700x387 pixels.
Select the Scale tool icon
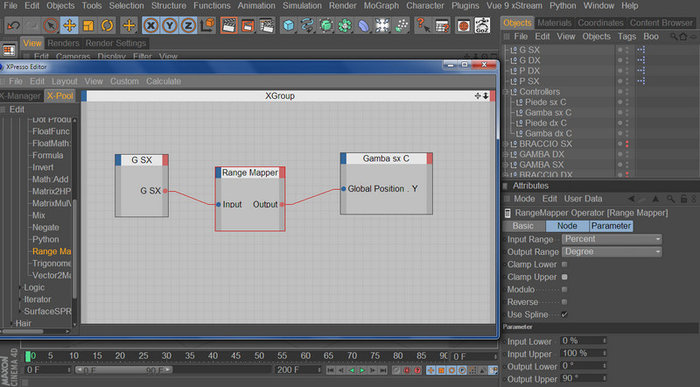(x=88, y=25)
